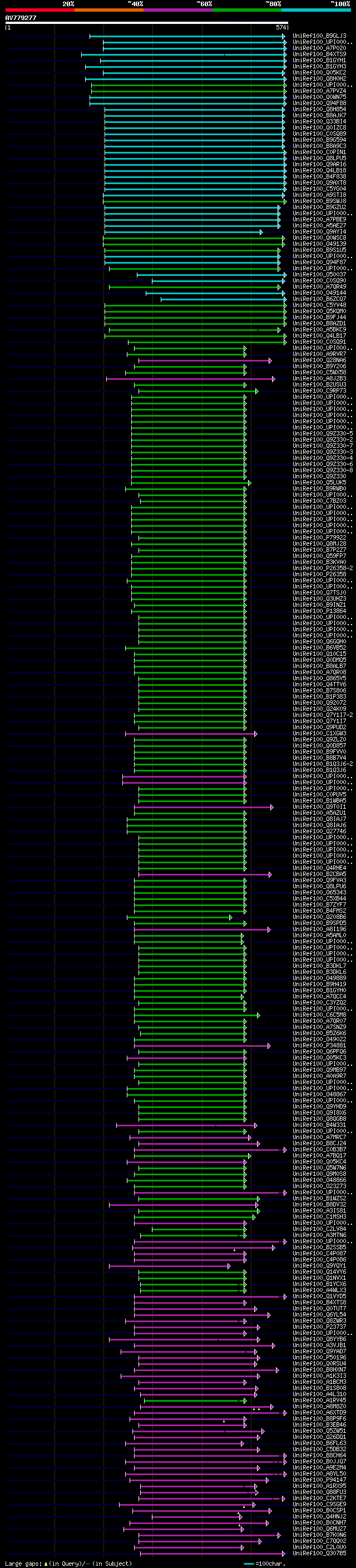Open hit UniRef100_P94147
The width and height of the screenshot is (356, 1568).
(319, 1479)
